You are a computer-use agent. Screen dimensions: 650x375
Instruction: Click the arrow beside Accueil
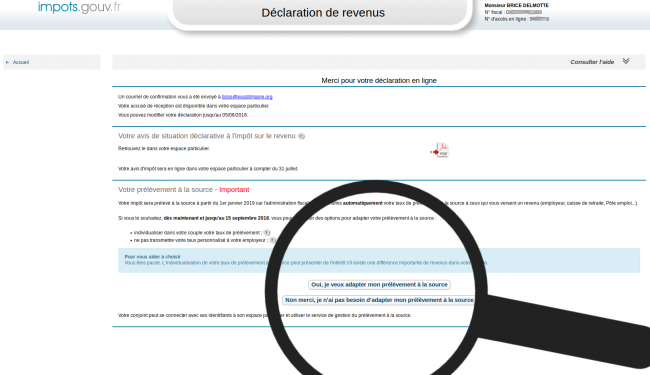7,62
